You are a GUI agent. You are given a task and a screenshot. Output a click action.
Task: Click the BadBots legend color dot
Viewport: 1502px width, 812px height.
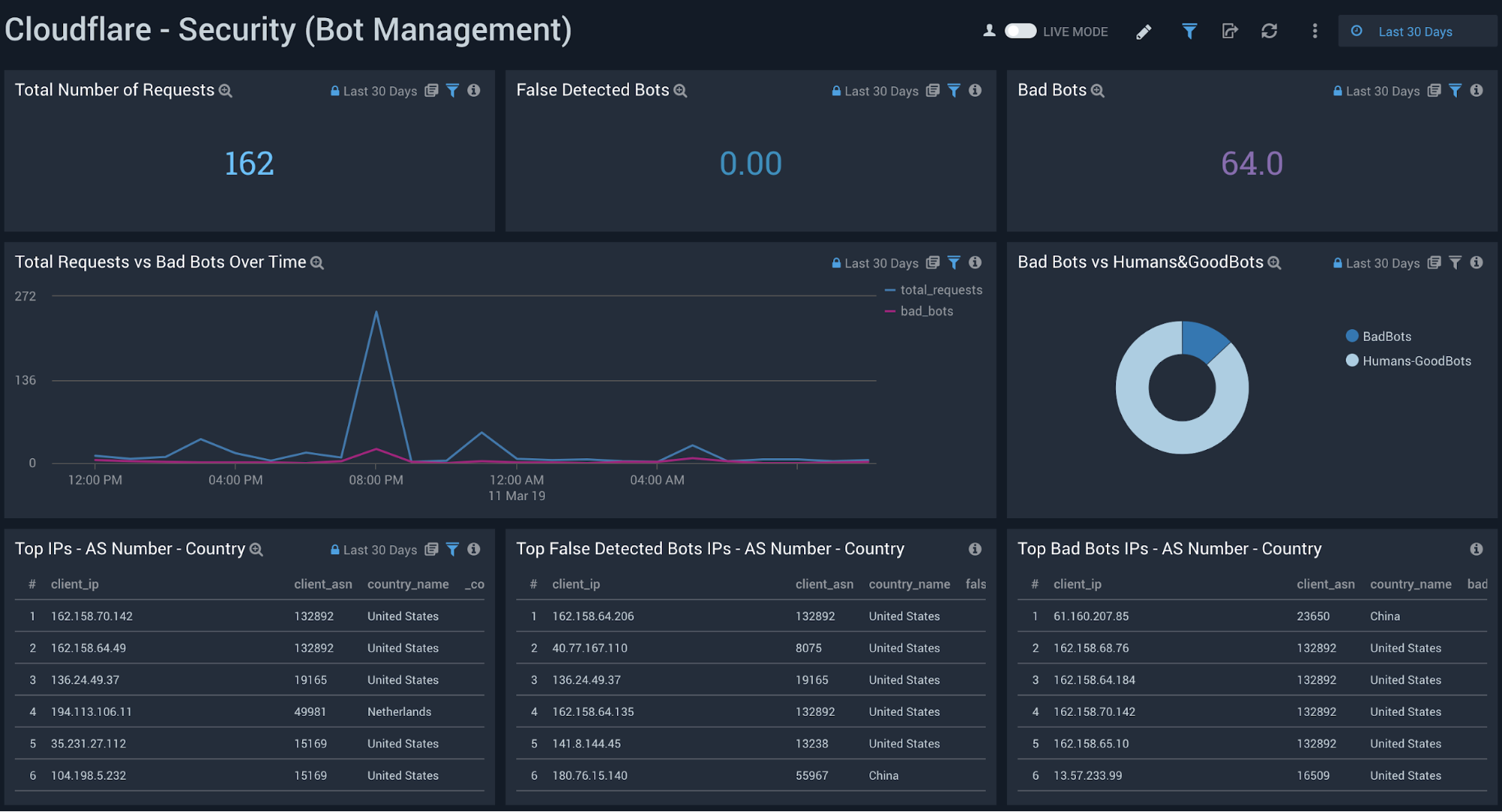coord(1352,336)
